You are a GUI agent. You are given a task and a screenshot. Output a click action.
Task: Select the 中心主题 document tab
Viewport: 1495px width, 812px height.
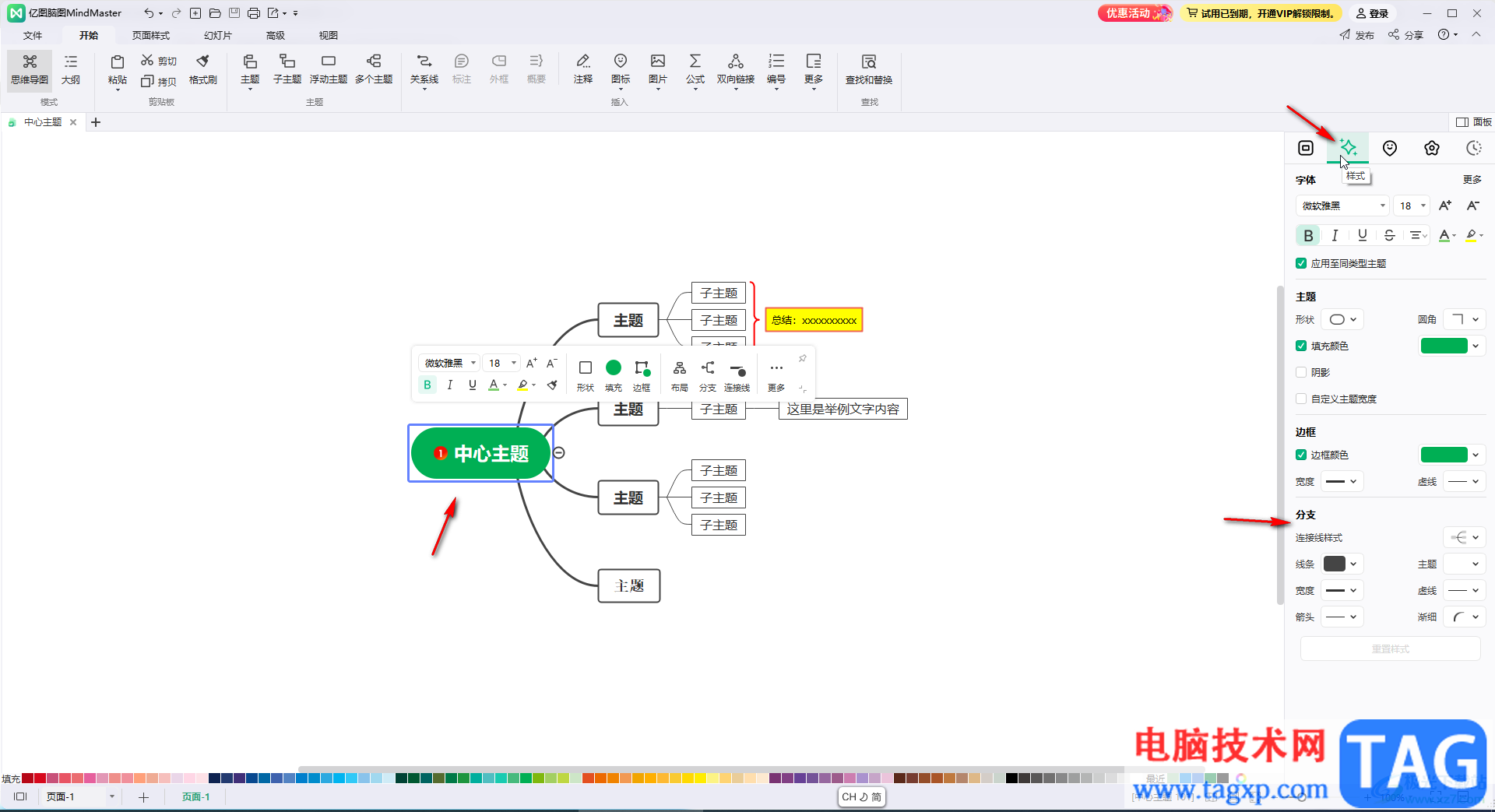(43, 122)
